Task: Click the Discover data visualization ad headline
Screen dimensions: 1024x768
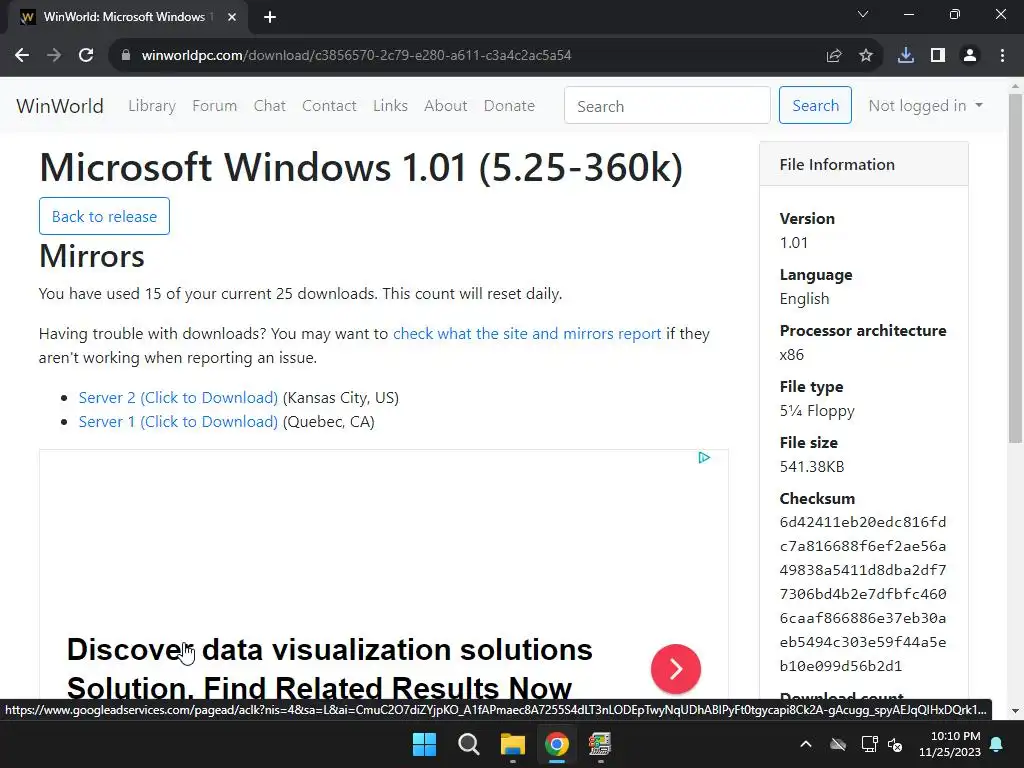Action: click(330, 668)
